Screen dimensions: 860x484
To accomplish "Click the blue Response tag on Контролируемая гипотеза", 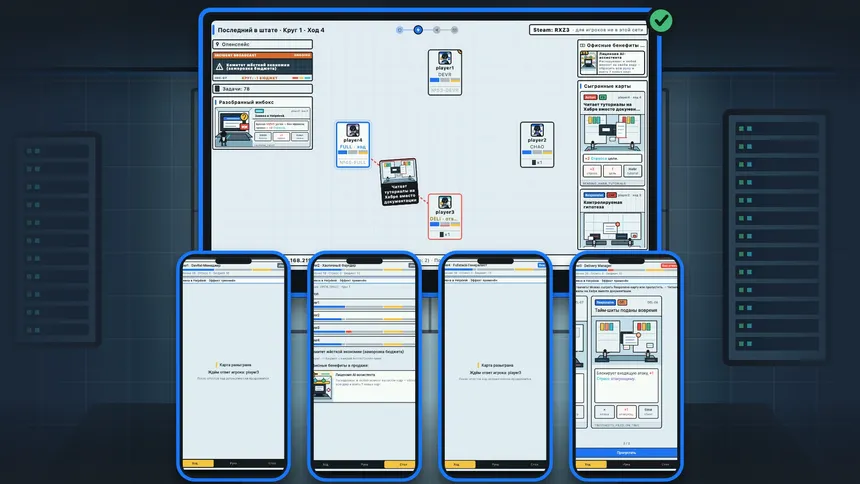I will 594,195.
